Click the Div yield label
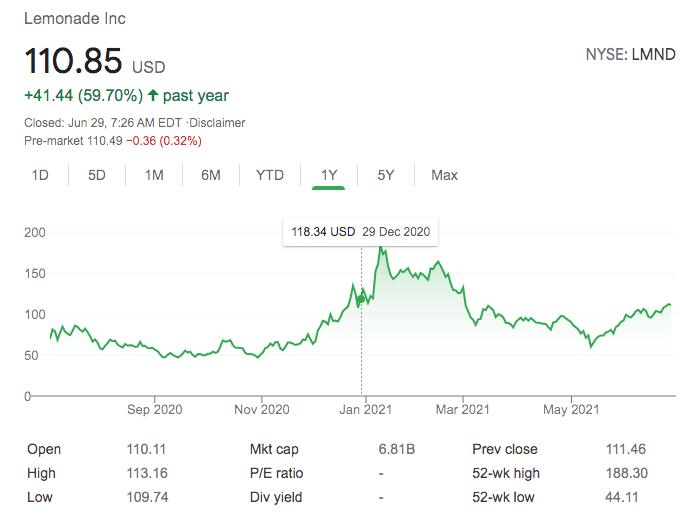The width and height of the screenshot is (695, 526). click(x=276, y=497)
